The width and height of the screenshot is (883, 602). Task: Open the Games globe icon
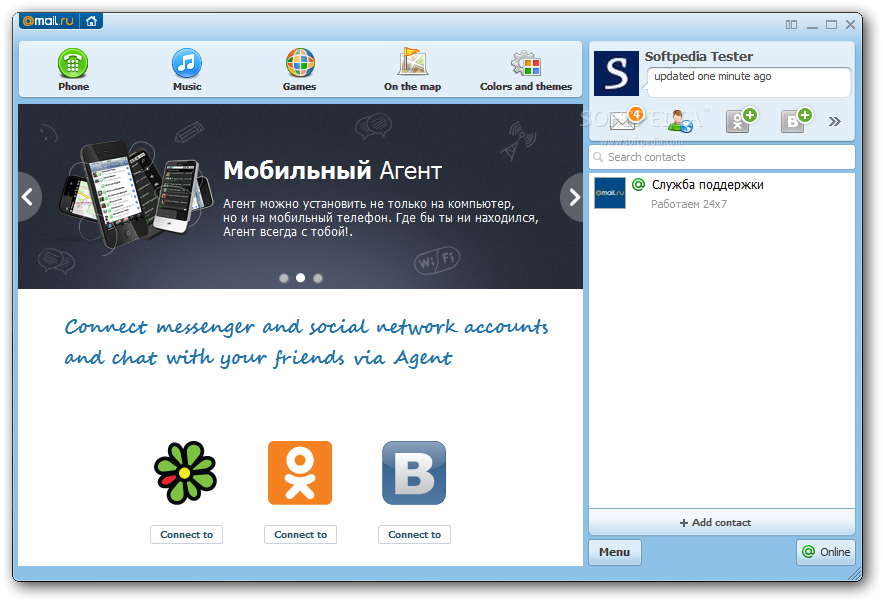point(300,63)
